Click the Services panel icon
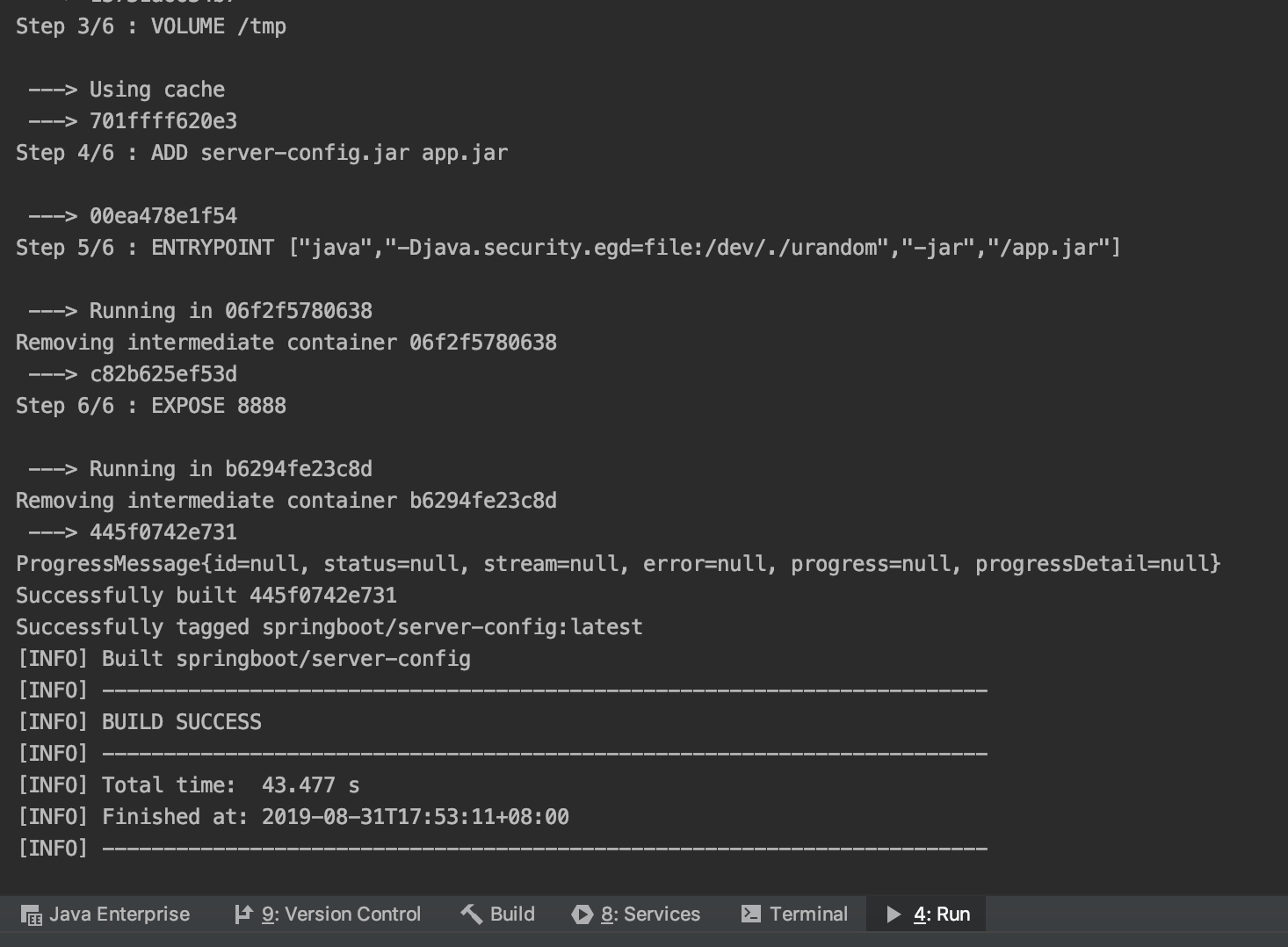This screenshot has height=947, width=1288. click(582, 914)
